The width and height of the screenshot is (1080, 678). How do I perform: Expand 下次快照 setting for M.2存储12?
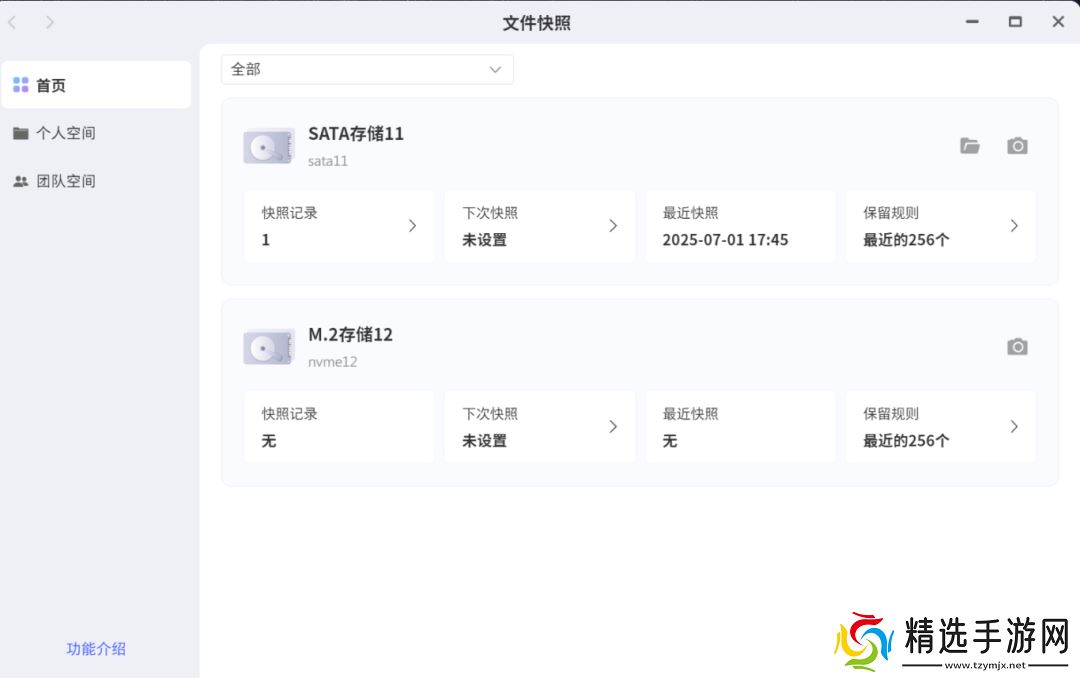coord(539,427)
